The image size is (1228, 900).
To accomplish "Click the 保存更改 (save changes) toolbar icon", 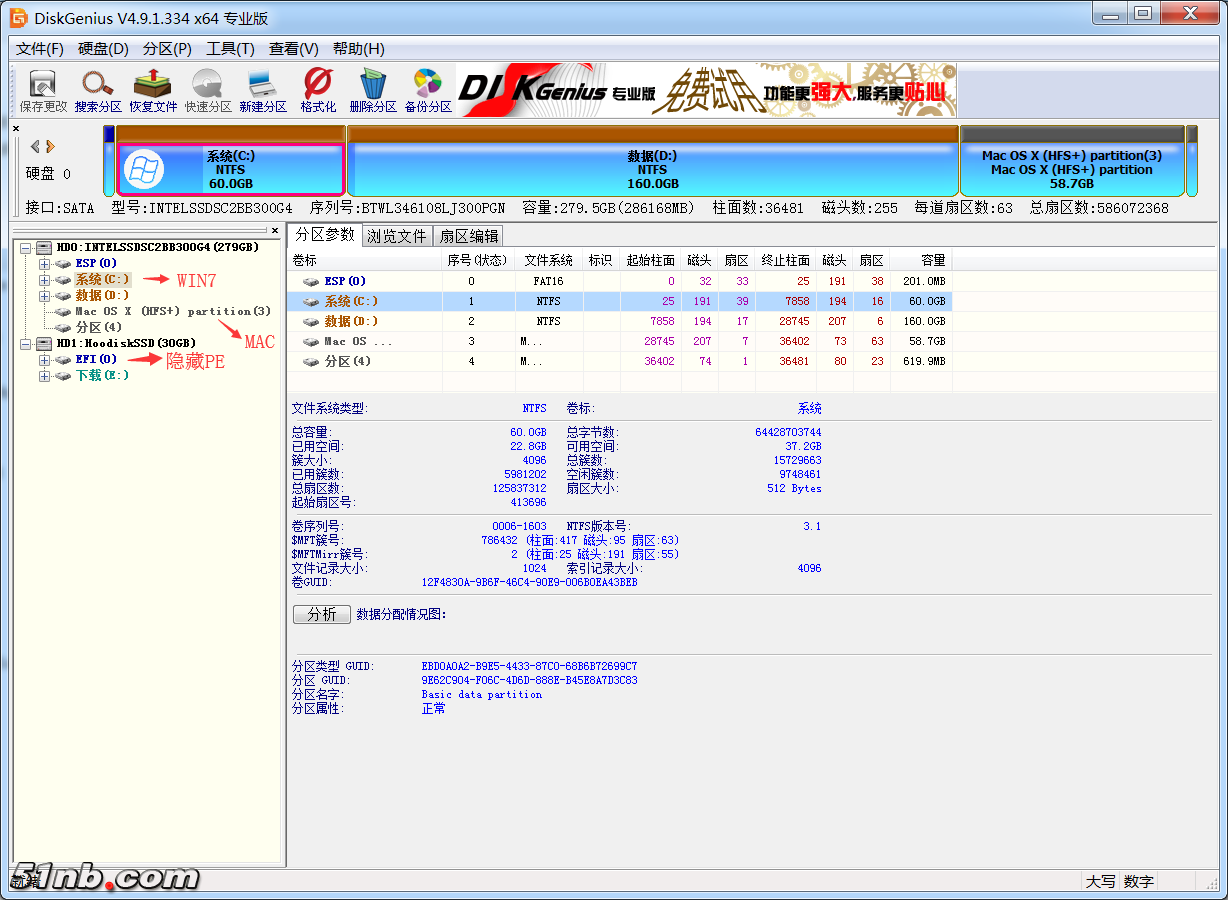I will [42, 90].
